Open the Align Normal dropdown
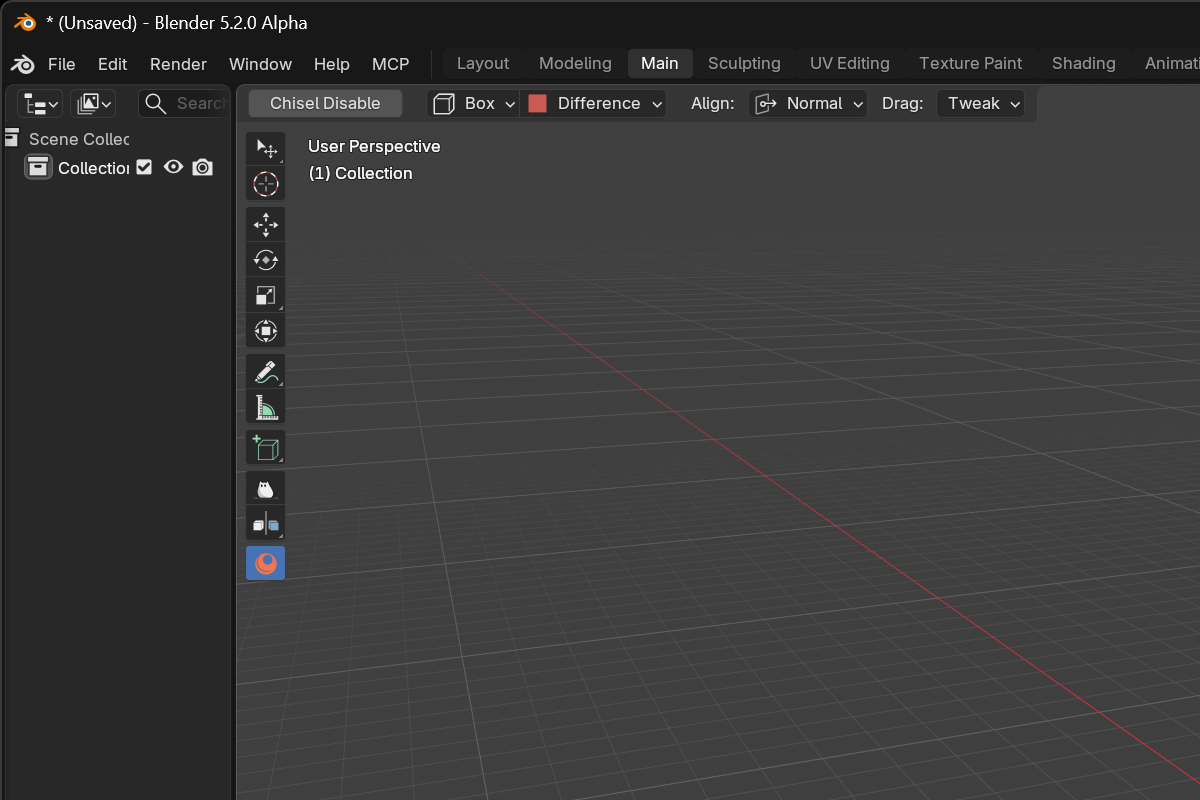 click(x=808, y=103)
